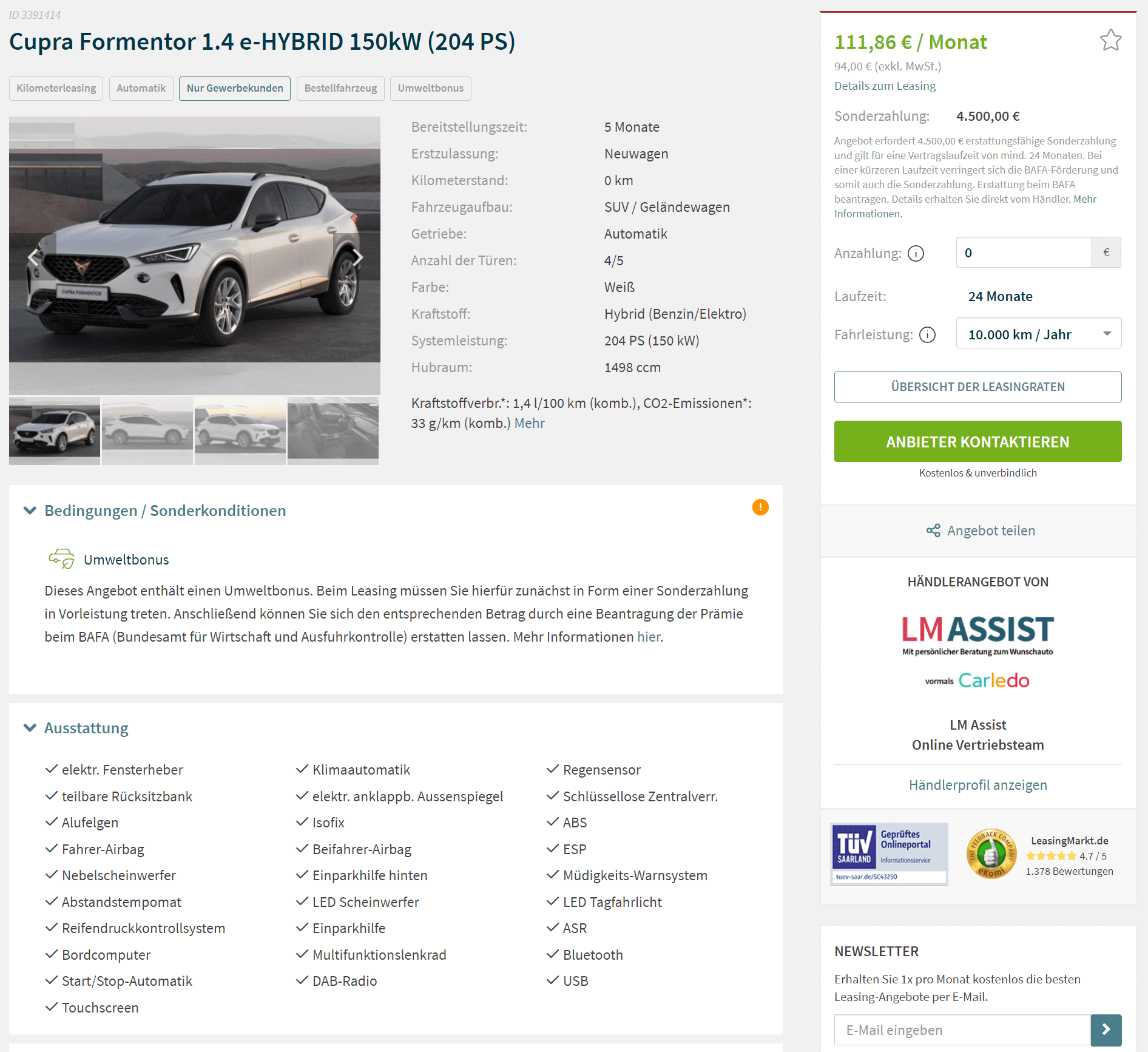Click the Bluetooth equipment item
Image resolution: width=1148 pixels, height=1052 pixels.
click(585, 955)
